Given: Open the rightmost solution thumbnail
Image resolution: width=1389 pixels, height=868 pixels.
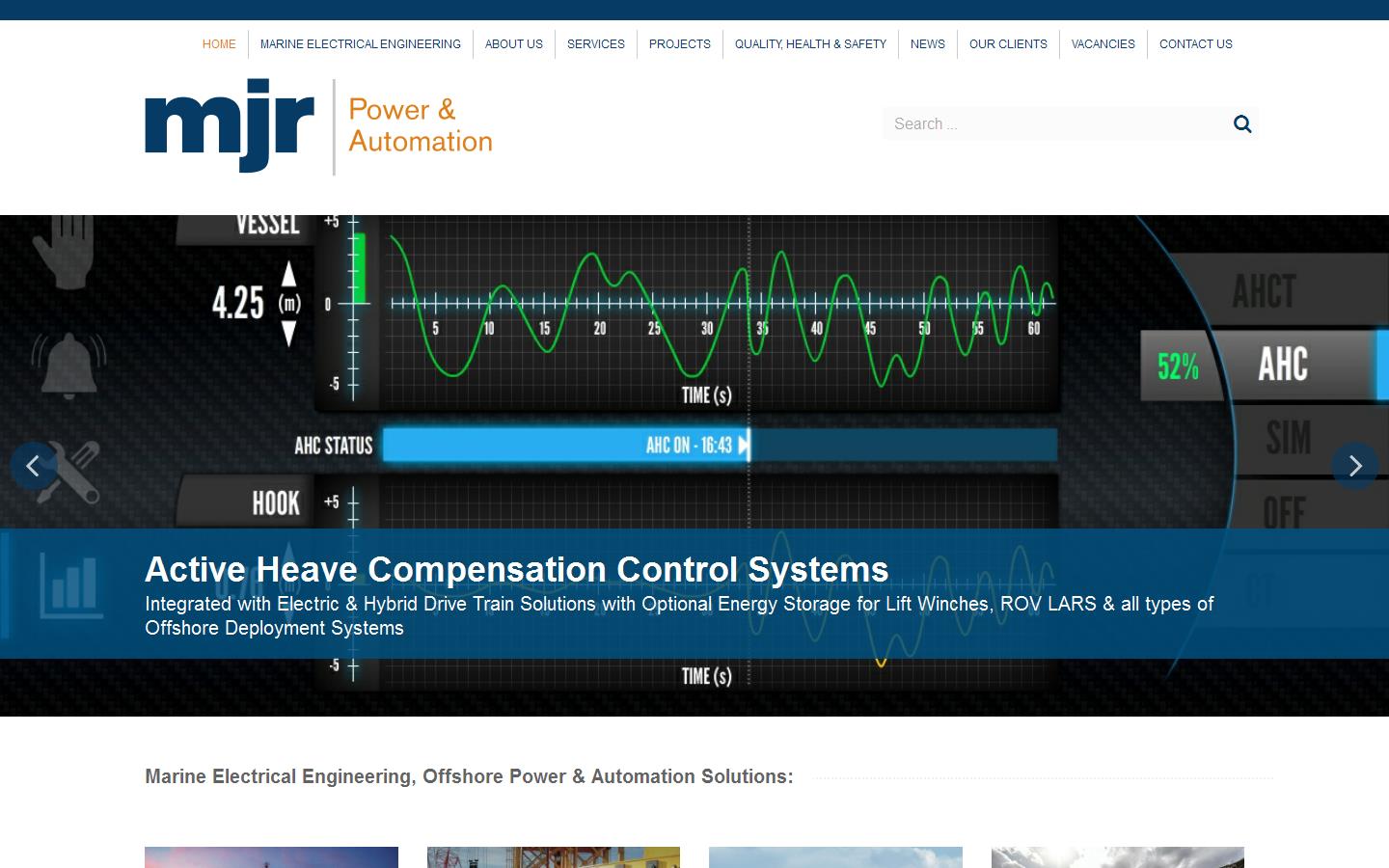Looking at the screenshot, I should point(1117,857).
